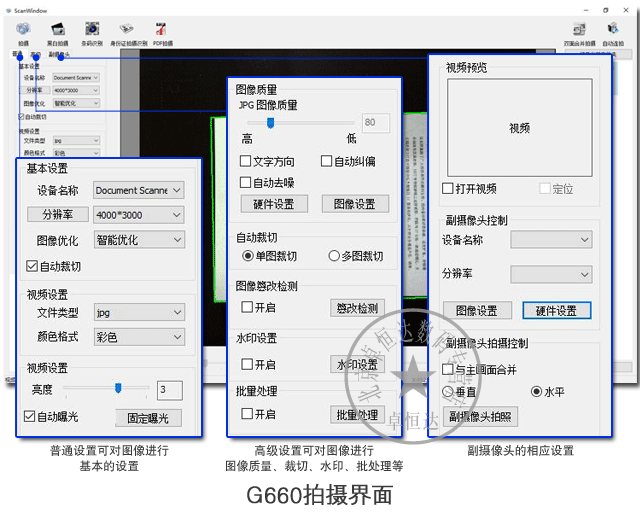Open the enlarged jpg 文件类型 dropdown
The image size is (640, 513).
pos(139,312)
